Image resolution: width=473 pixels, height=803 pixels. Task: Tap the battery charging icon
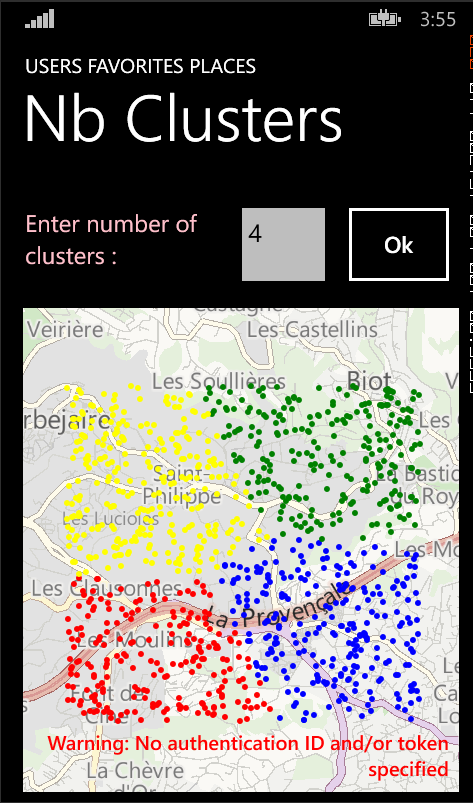tap(384, 19)
